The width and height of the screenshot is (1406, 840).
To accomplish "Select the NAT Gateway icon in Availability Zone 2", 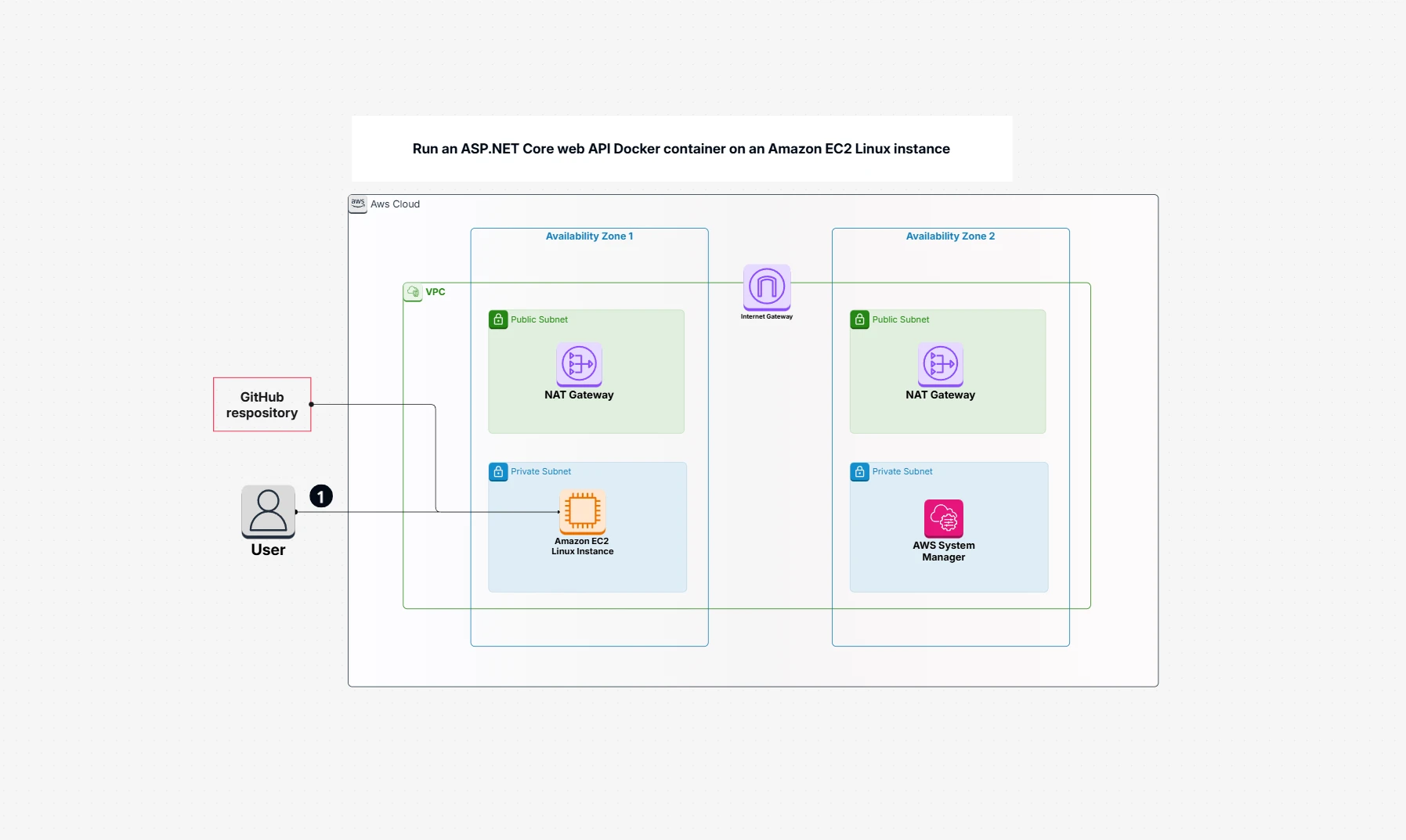I will point(941,364).
